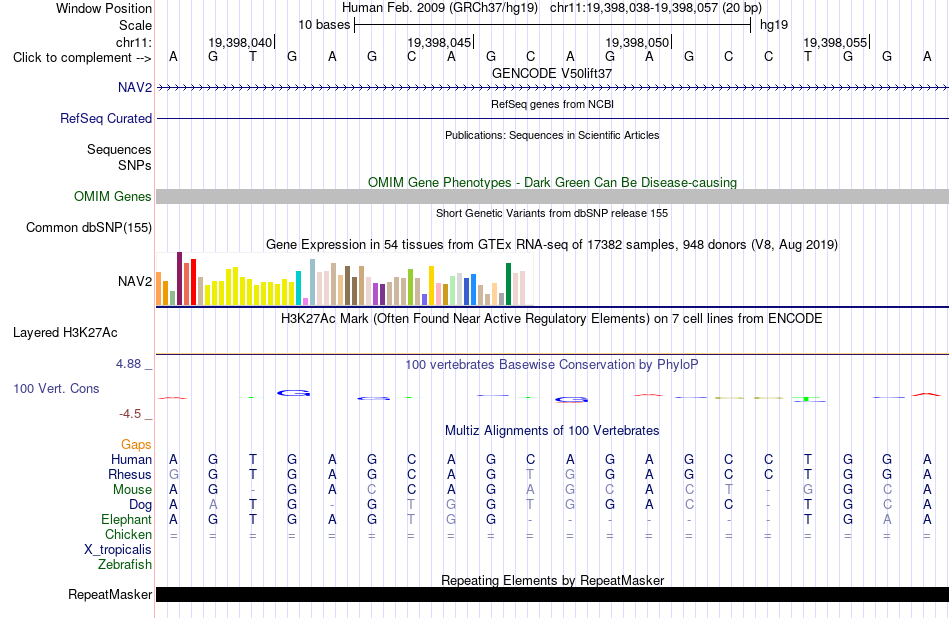
Task: Click the orange Gaps label
Action: (x=136, y=445)
